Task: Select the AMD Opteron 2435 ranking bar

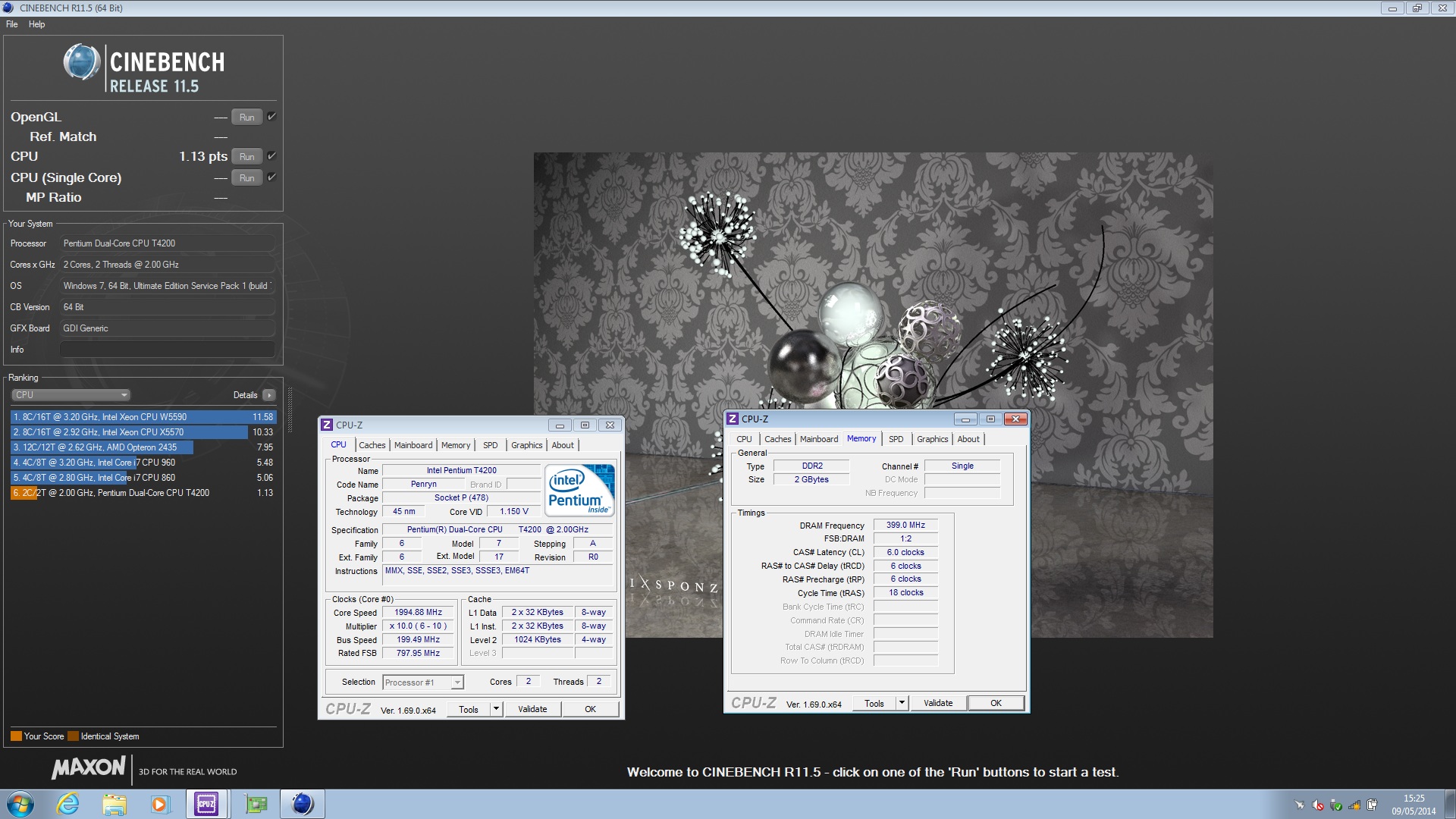Action: point(143,447)
